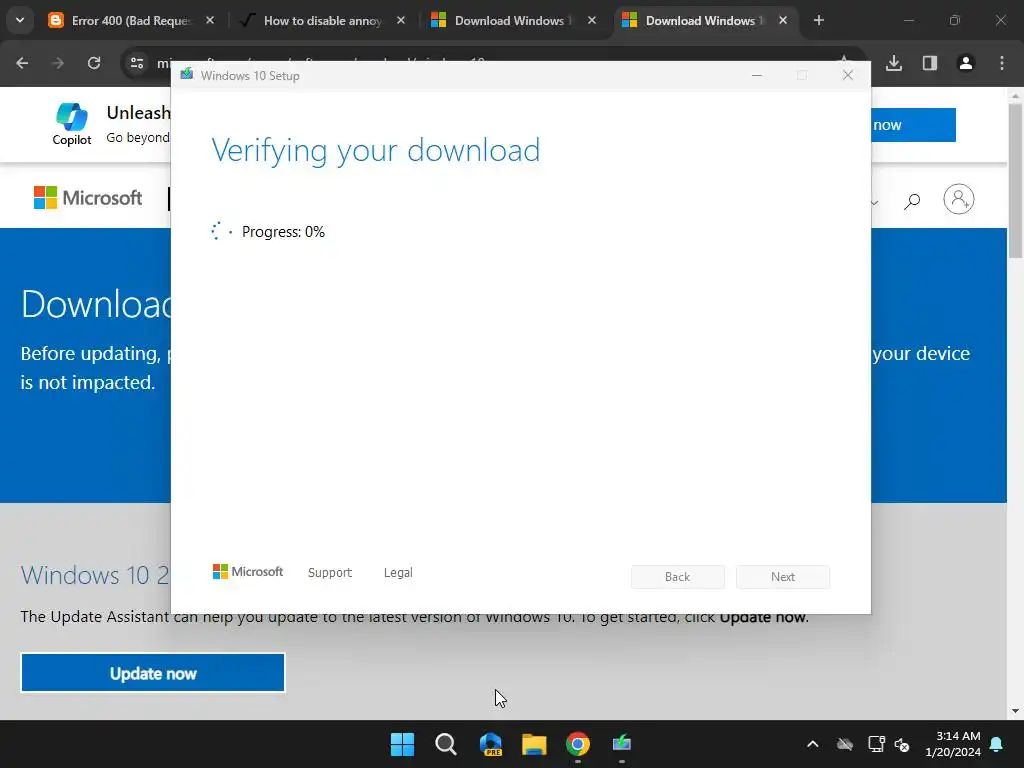Open the tab search dropdown in Chrome
This screenshot has height=768, width=1024.
click(x=20, y=20)
